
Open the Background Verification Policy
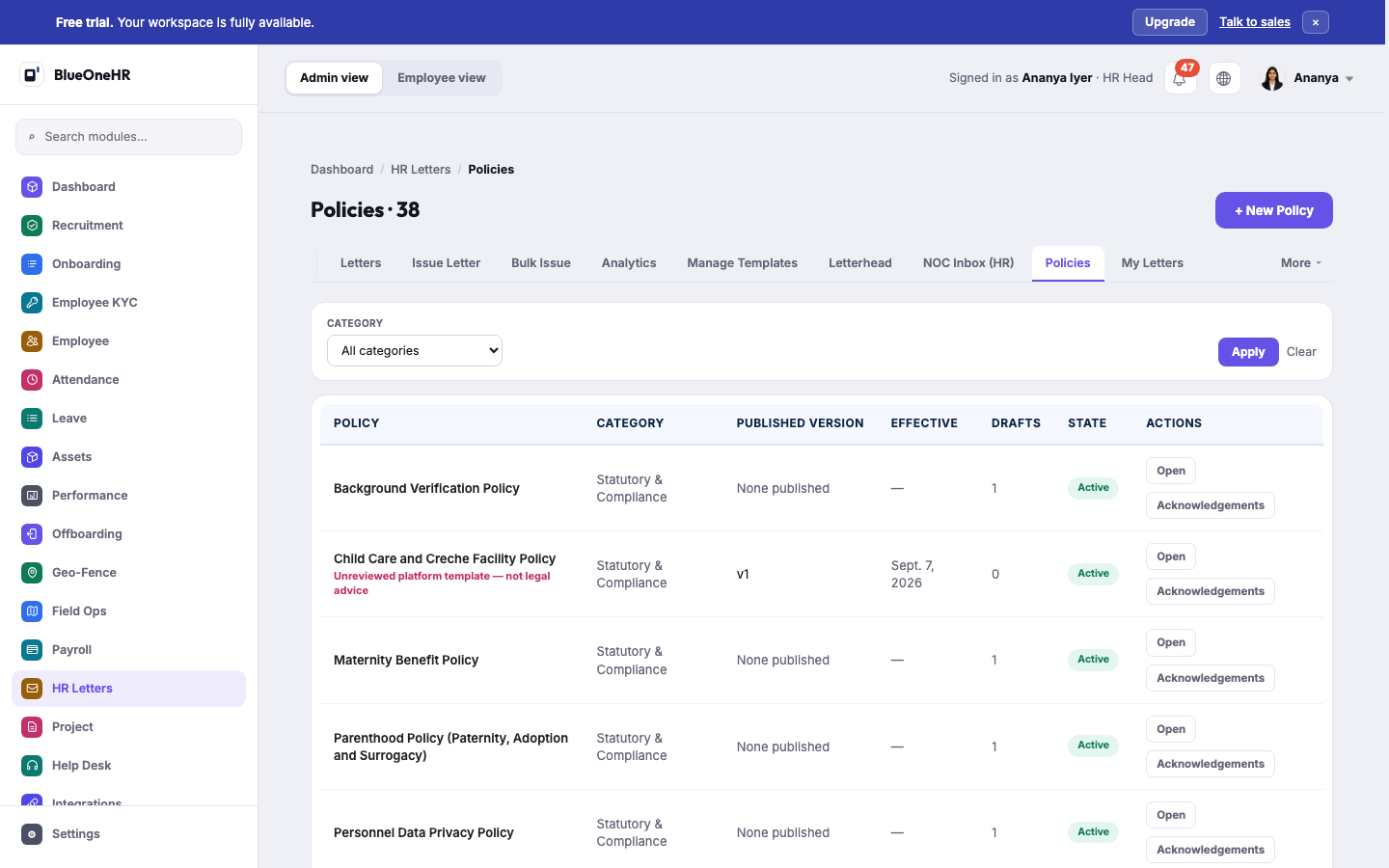click(1171, 471)
